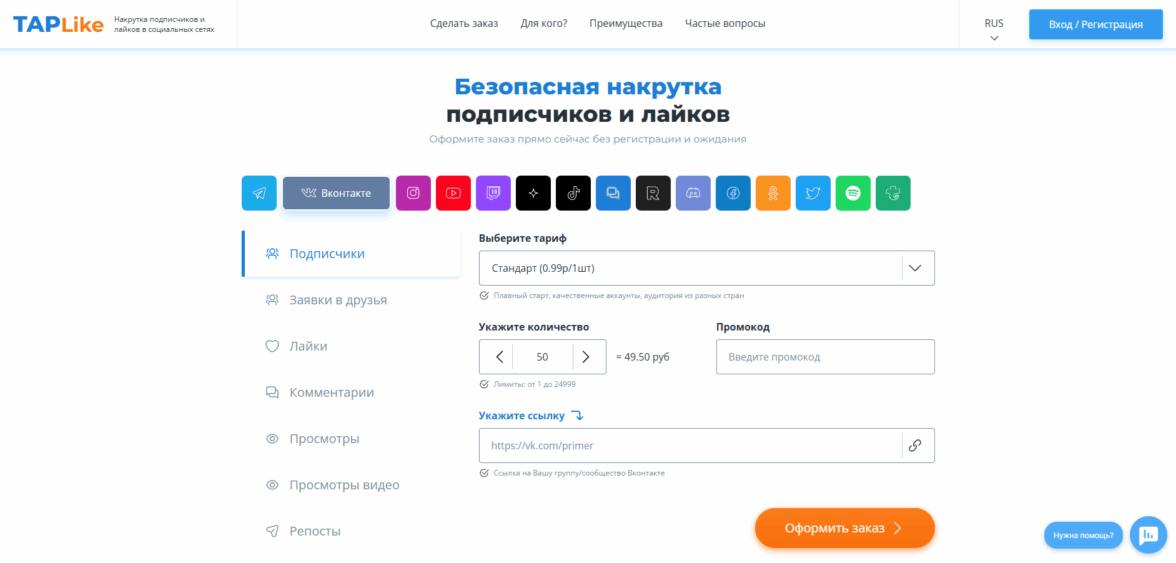The height and width of the screenshot is (563, 1176).
Task: Click the Укажите ссылку label
Action: coord(521,415)
